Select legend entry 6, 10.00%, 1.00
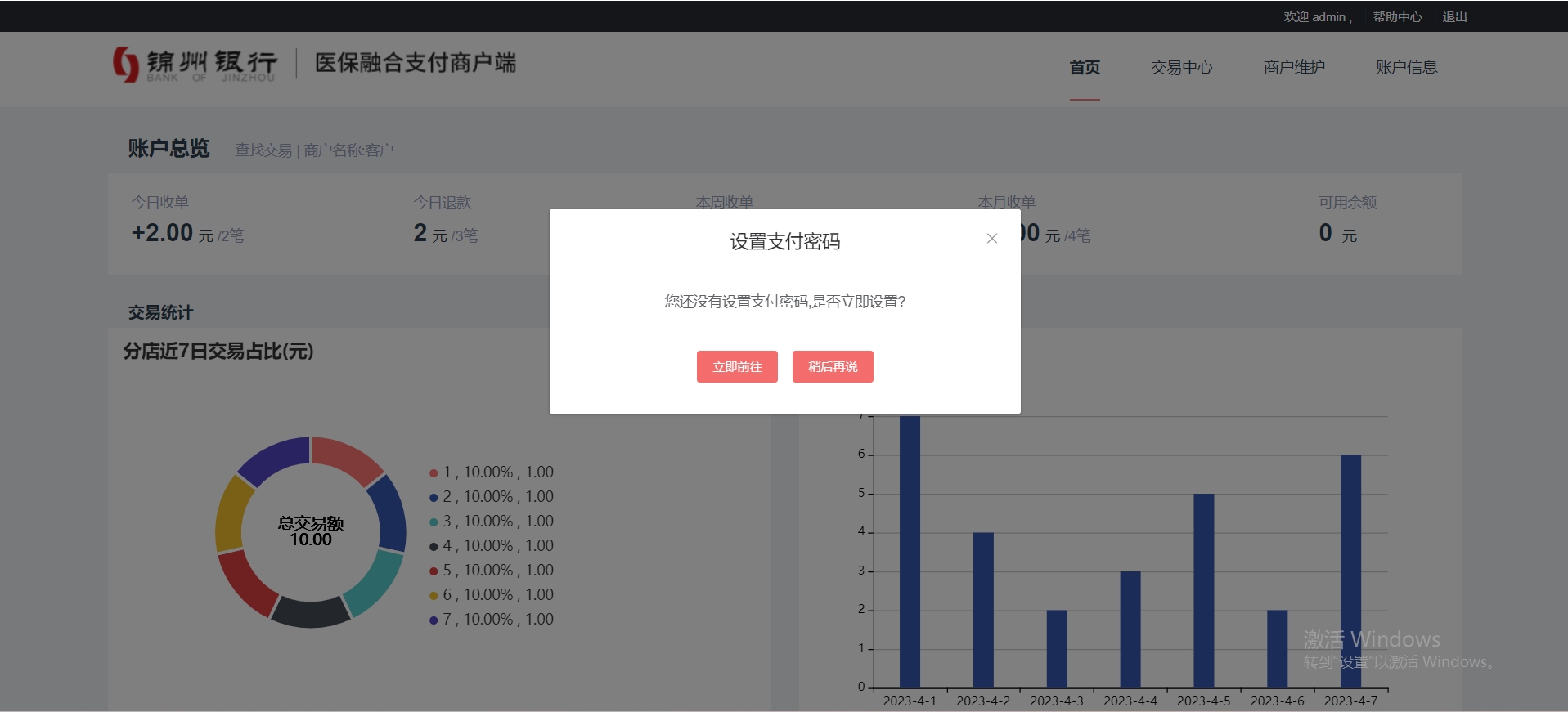 pos(492,594)
